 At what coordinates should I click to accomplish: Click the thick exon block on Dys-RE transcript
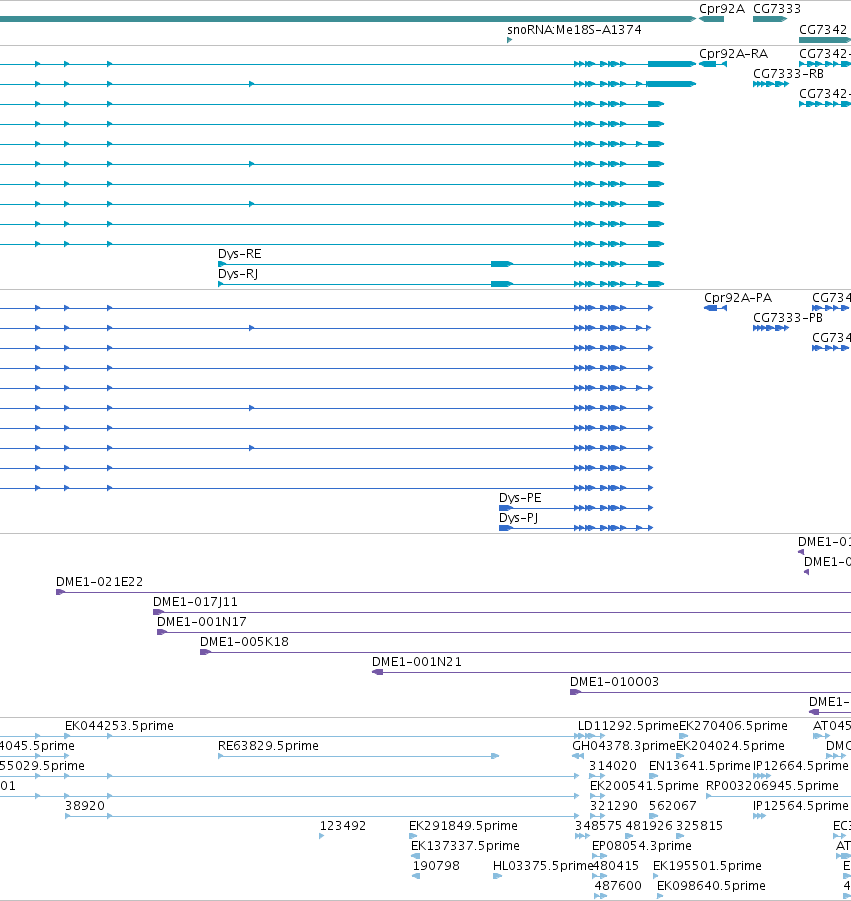[502, 264]
